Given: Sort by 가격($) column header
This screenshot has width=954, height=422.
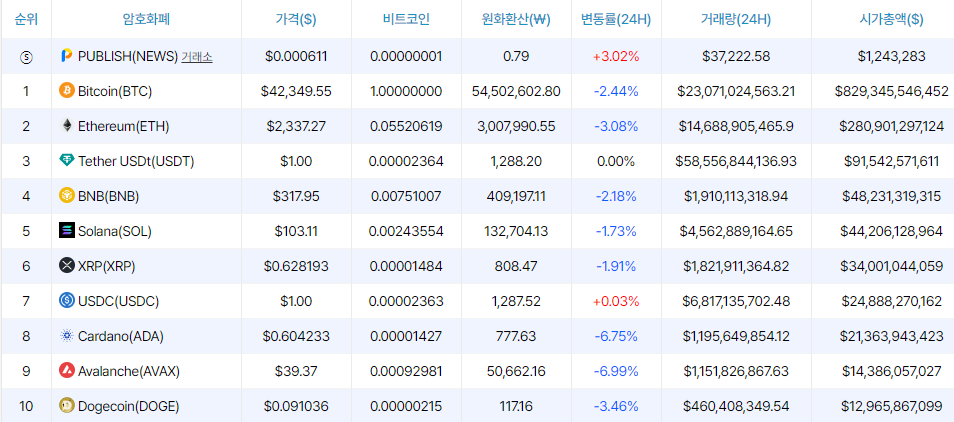Looking at the screenshot, I should pyautogui.click(x=296, y=19).
